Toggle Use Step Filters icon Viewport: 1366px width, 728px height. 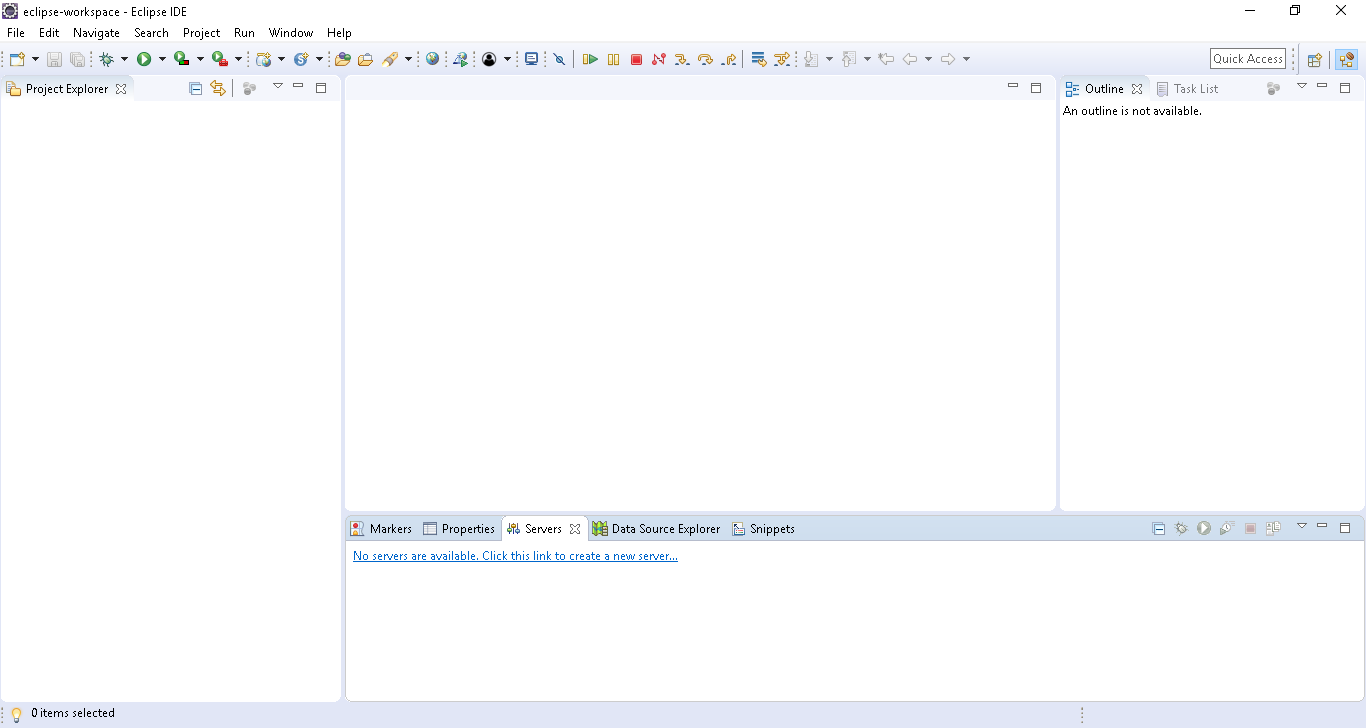coord(782,59)
